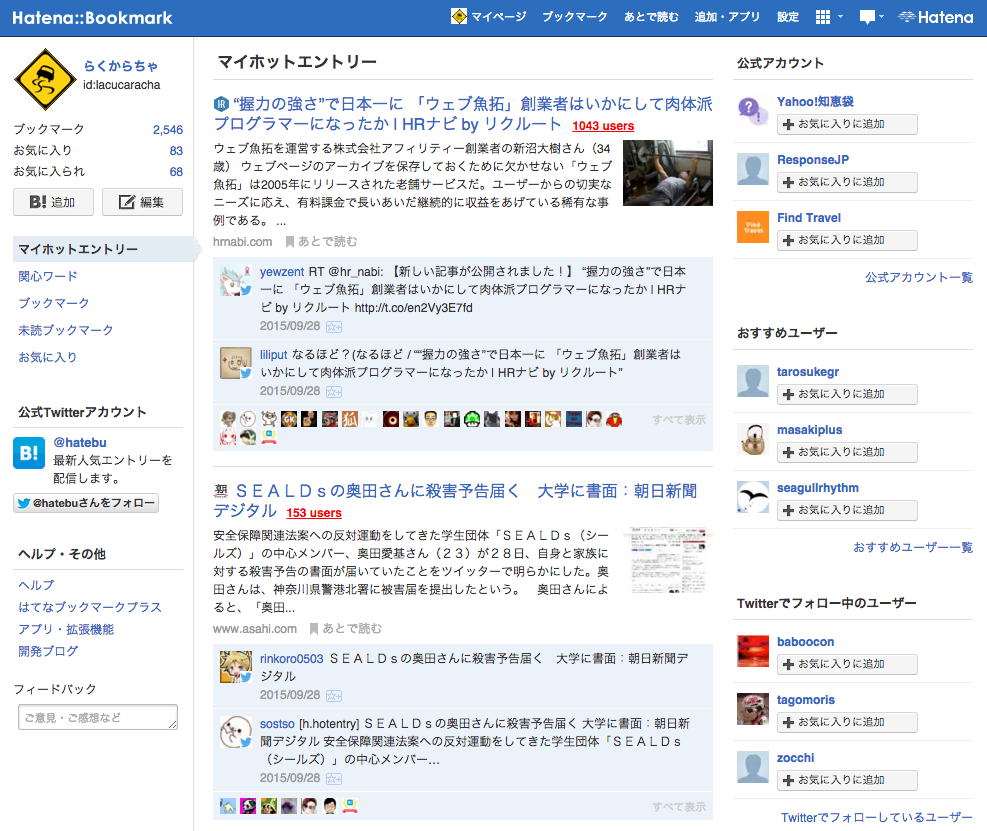
Task: Click the bookmark count 2,546
Action: 167,130
